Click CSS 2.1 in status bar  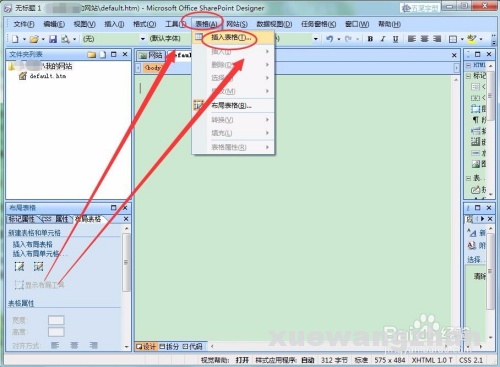(x=471, y=360)
